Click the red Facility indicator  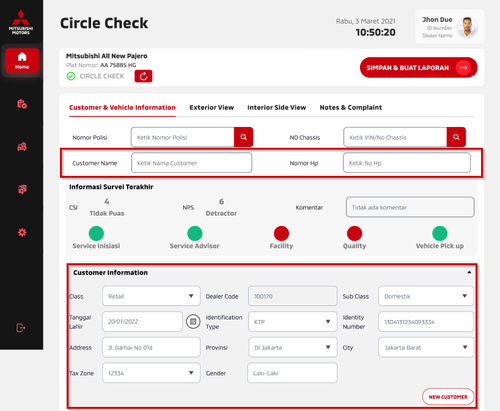(x=281, y=233)
